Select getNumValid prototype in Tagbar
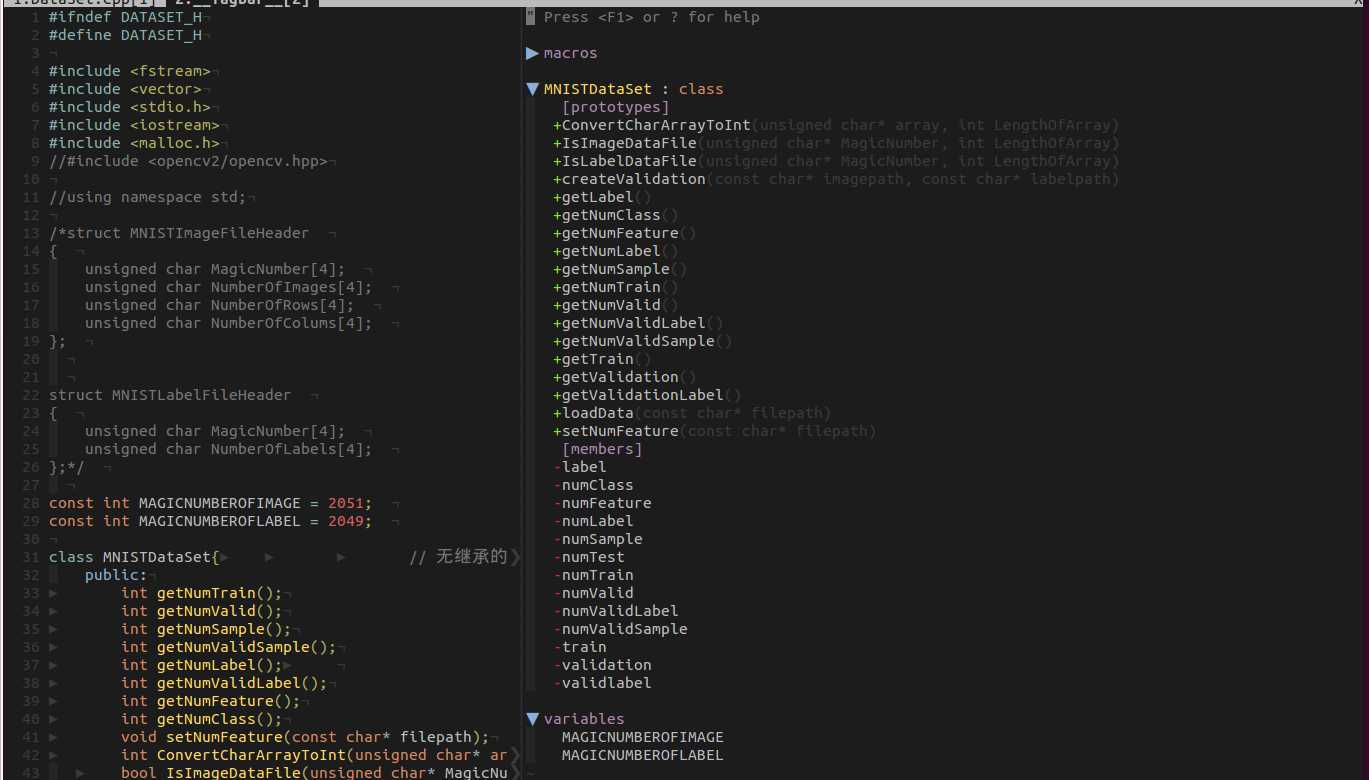 coord(611,305)
